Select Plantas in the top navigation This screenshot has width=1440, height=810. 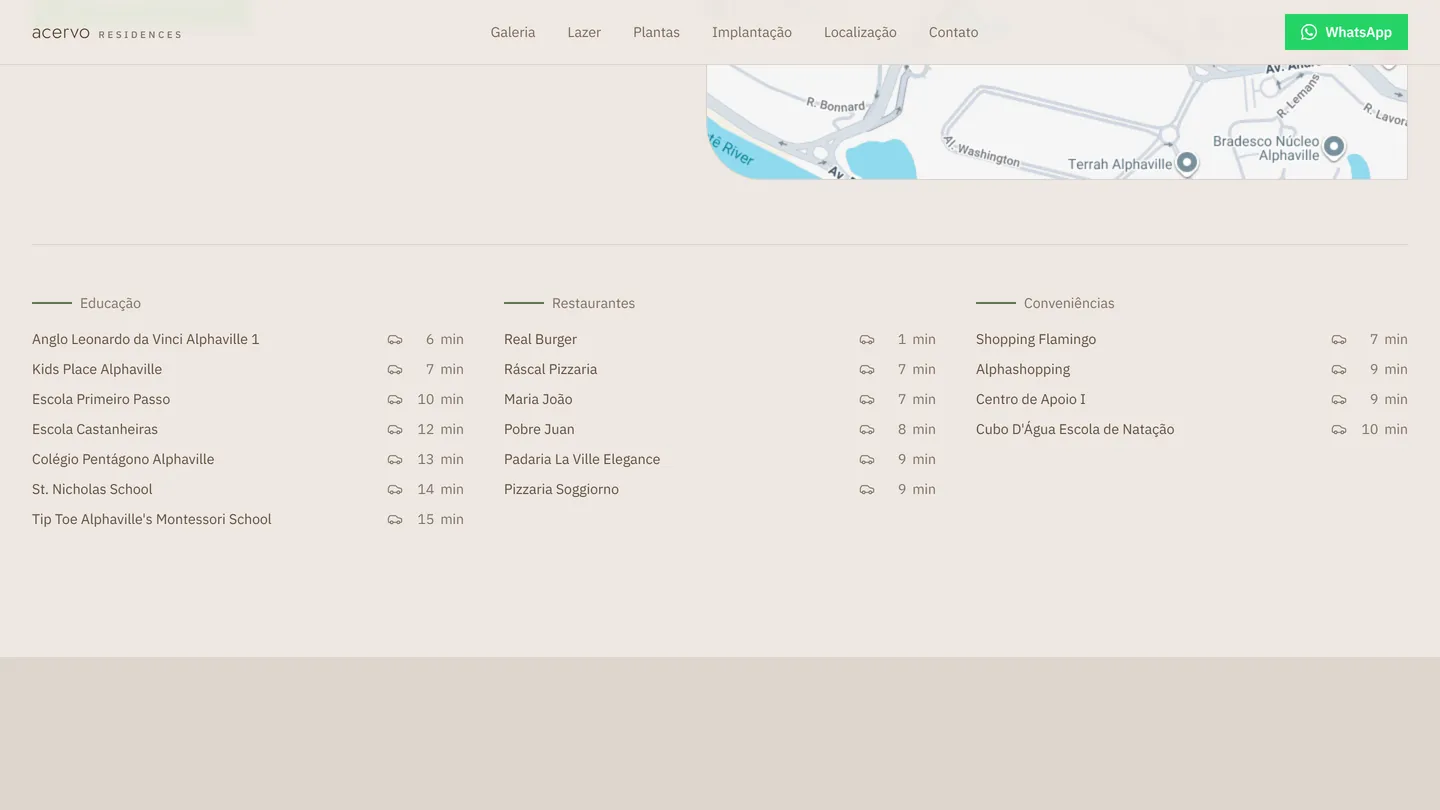(656, 32)
